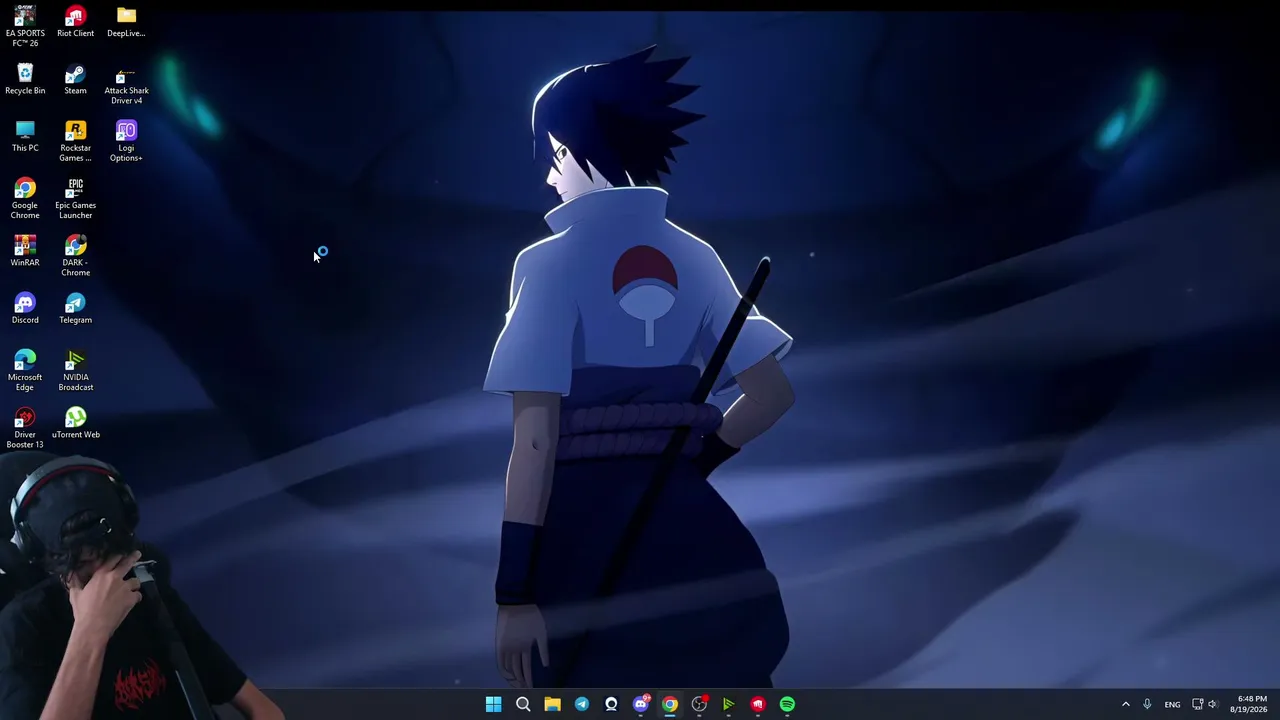Screen dimensions: 1280x720
Task: Open the green play-arrow app in the taskbar
Action: 729,704
